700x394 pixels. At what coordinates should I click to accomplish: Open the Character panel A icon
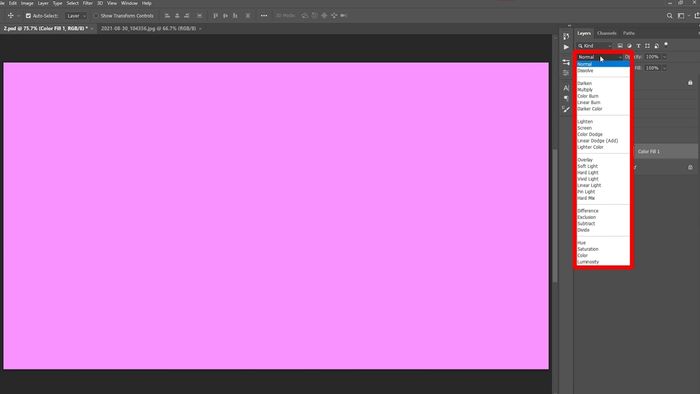point(566,88)
